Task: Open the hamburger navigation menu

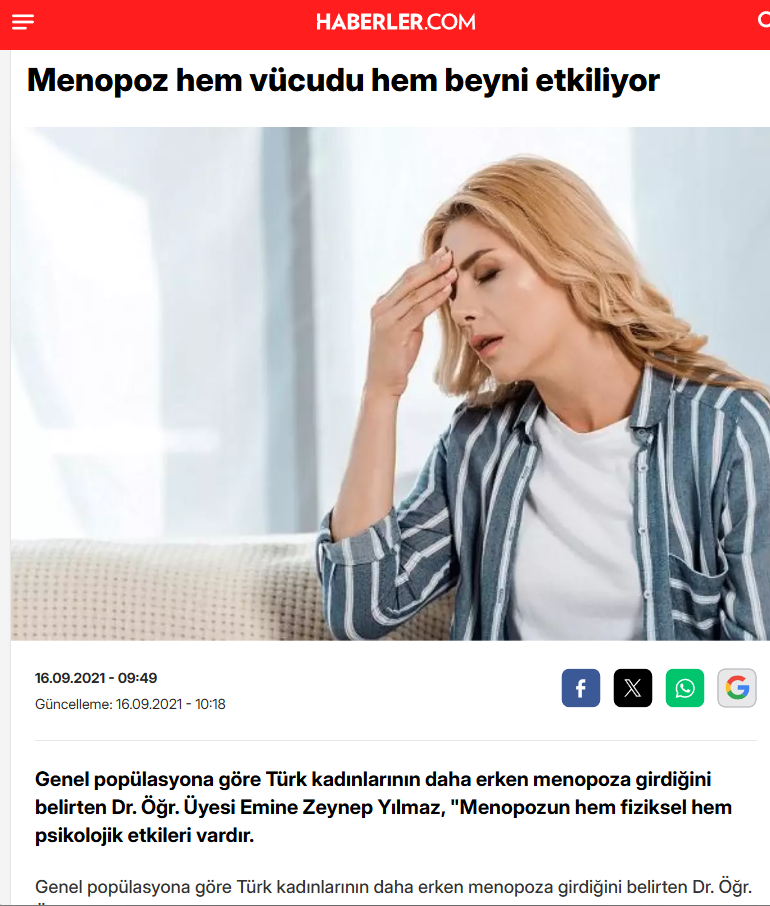Action: pyautogui.click(x=23, y=23)
